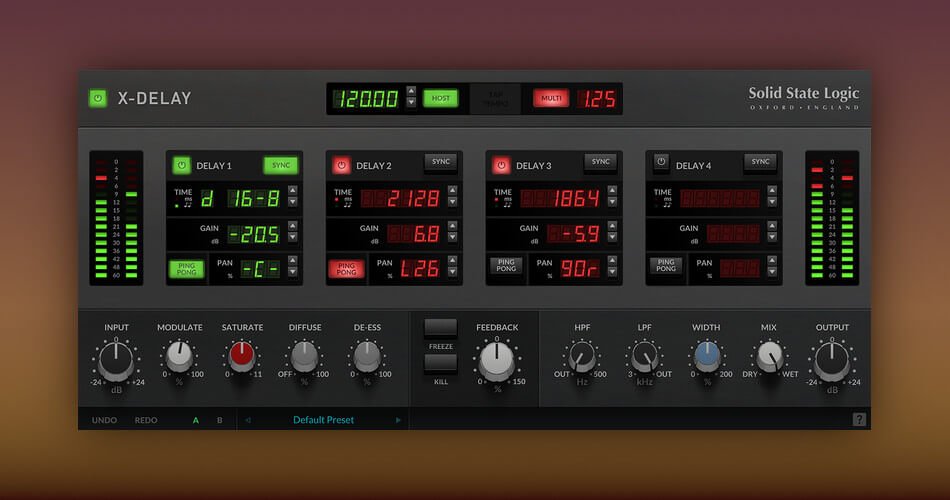The height and width of the screenshot is (500, 950).
Task: Enable Delay 4 PING PONG button
Action: (666, 265)
